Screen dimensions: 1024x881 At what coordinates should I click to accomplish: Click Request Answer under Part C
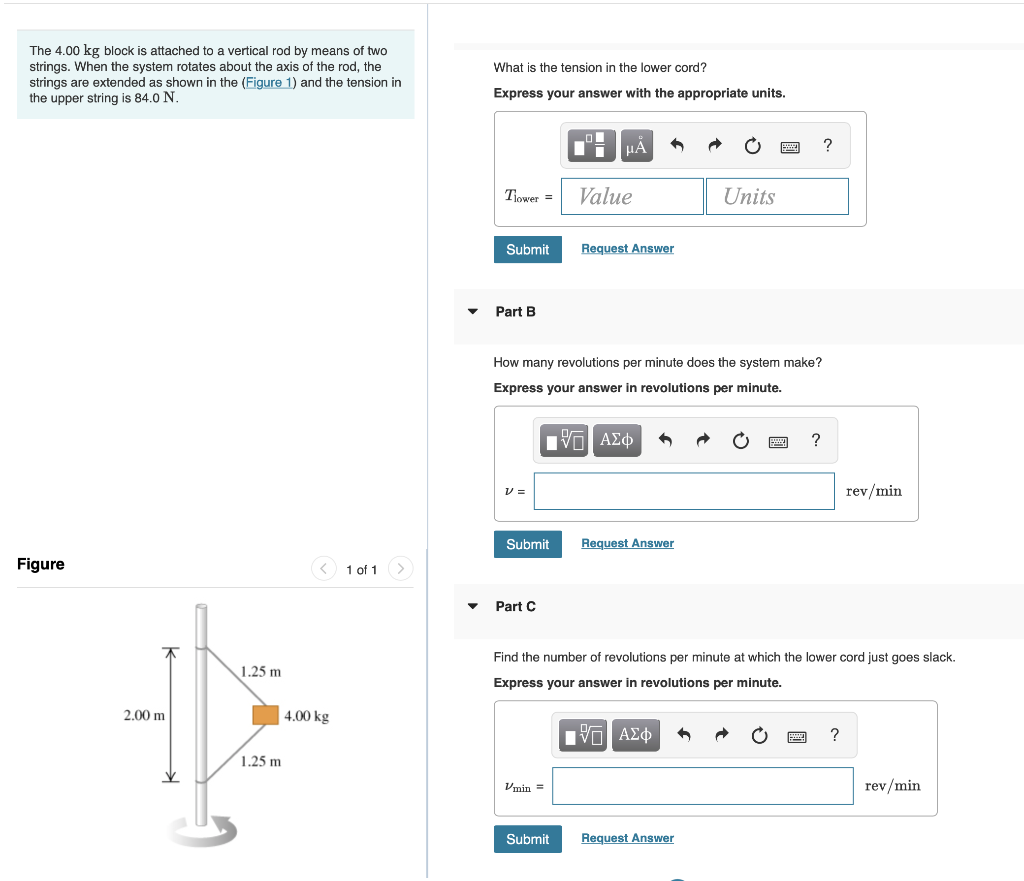coord(627,838)
